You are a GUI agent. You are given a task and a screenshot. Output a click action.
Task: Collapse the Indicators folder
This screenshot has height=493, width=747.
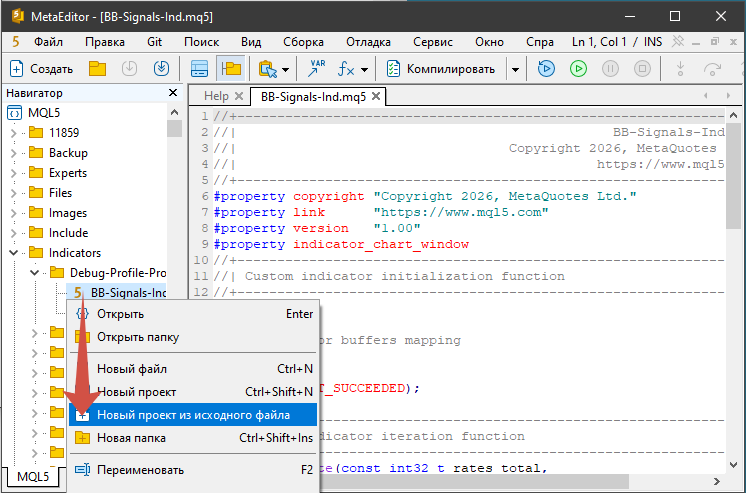[13, 253]
